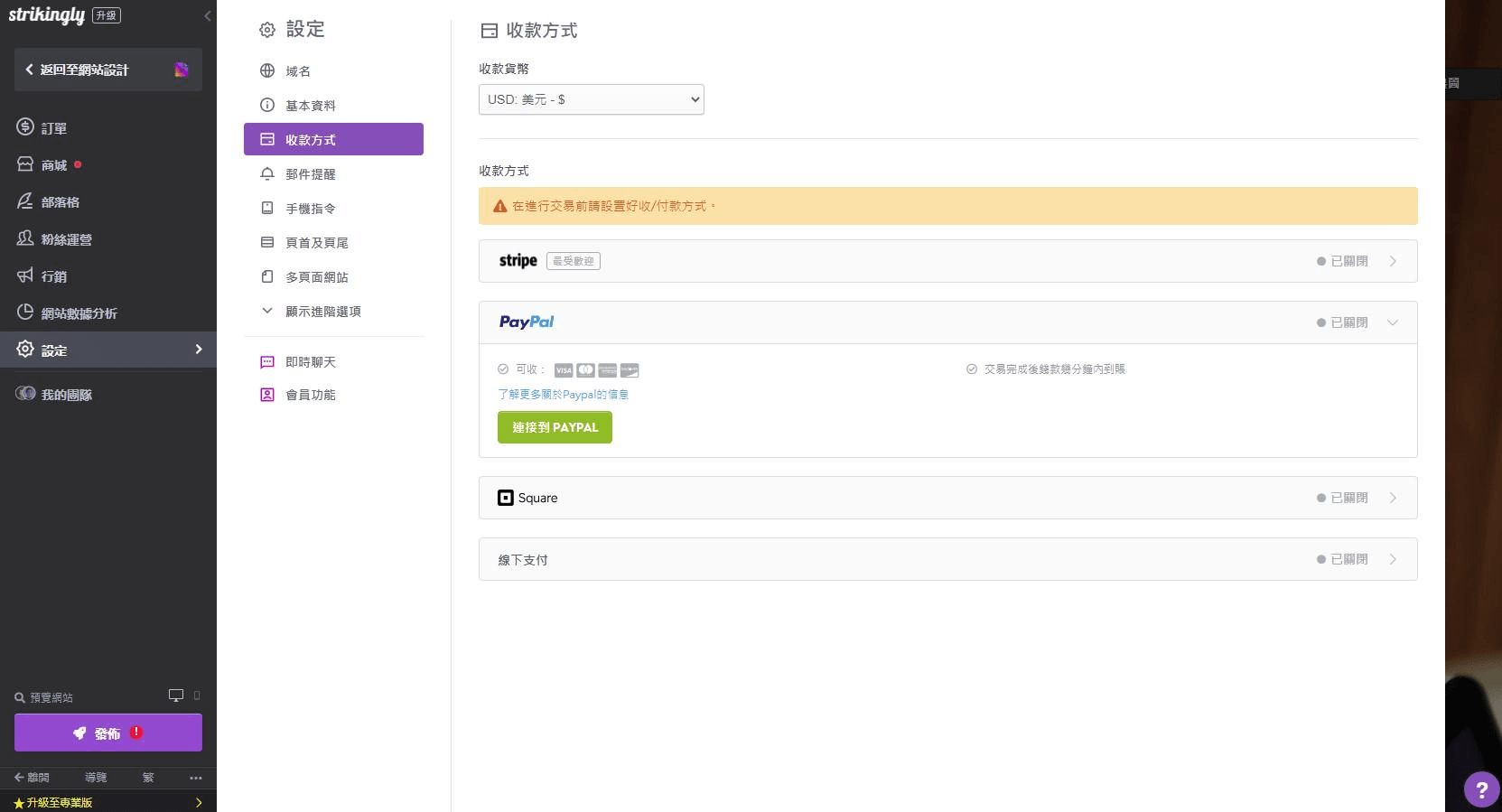
Task: Click the member icon beside 會員功能
Action: click(x=267, y=395)
